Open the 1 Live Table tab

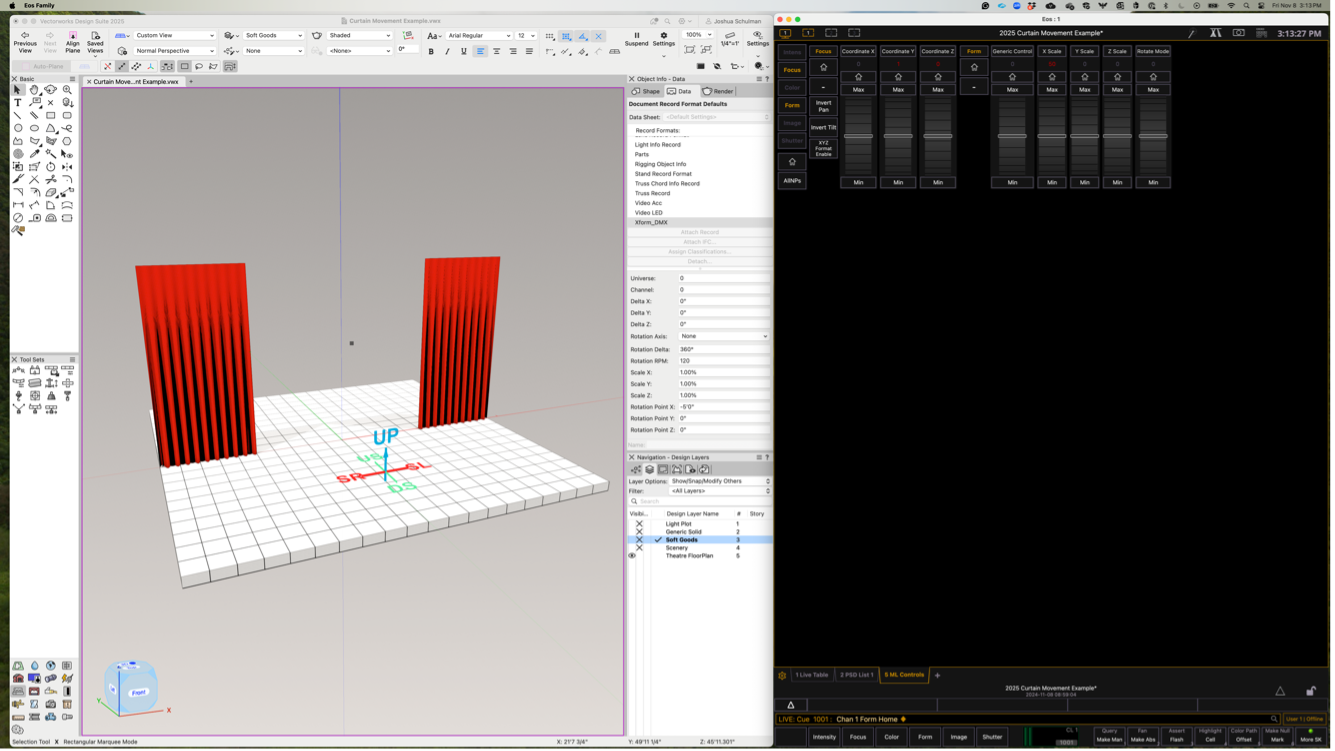coord(811,675)
